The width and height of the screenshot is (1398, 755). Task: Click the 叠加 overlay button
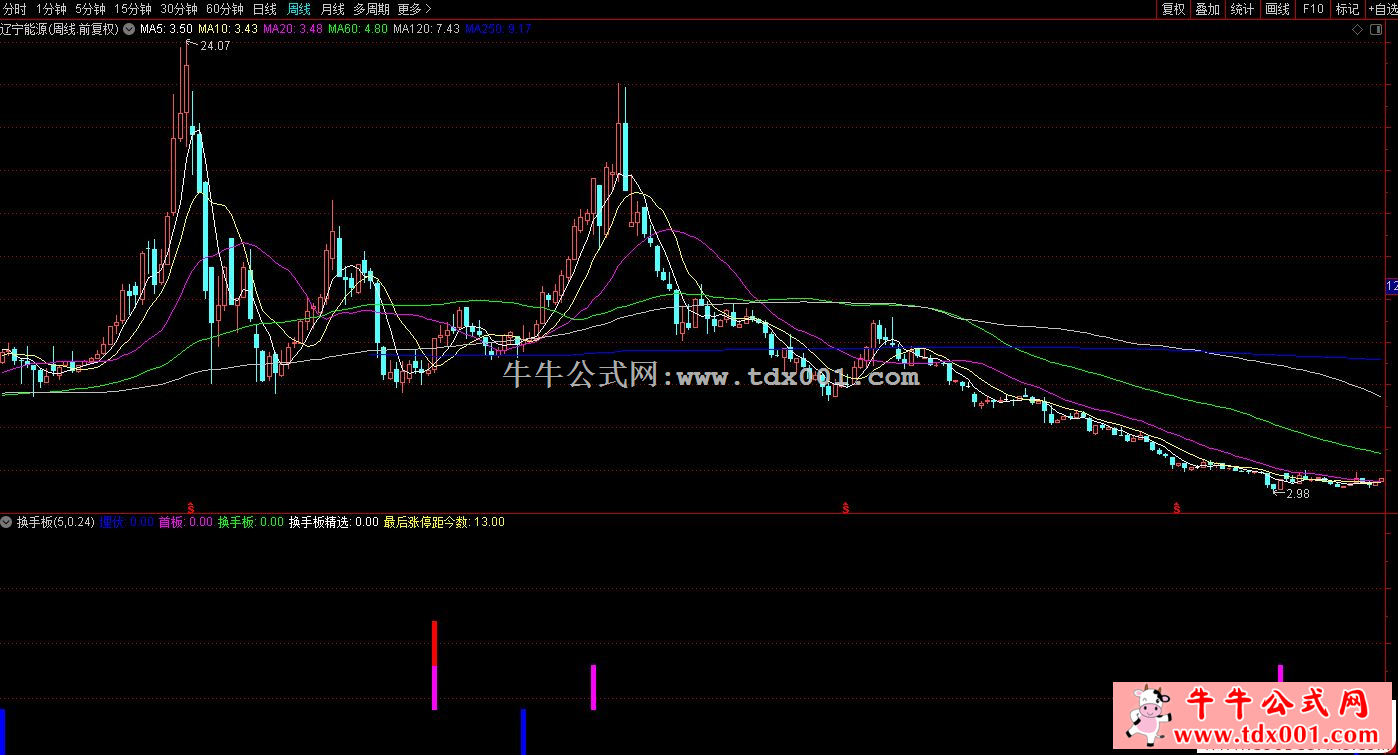(x=1208, y=9)
